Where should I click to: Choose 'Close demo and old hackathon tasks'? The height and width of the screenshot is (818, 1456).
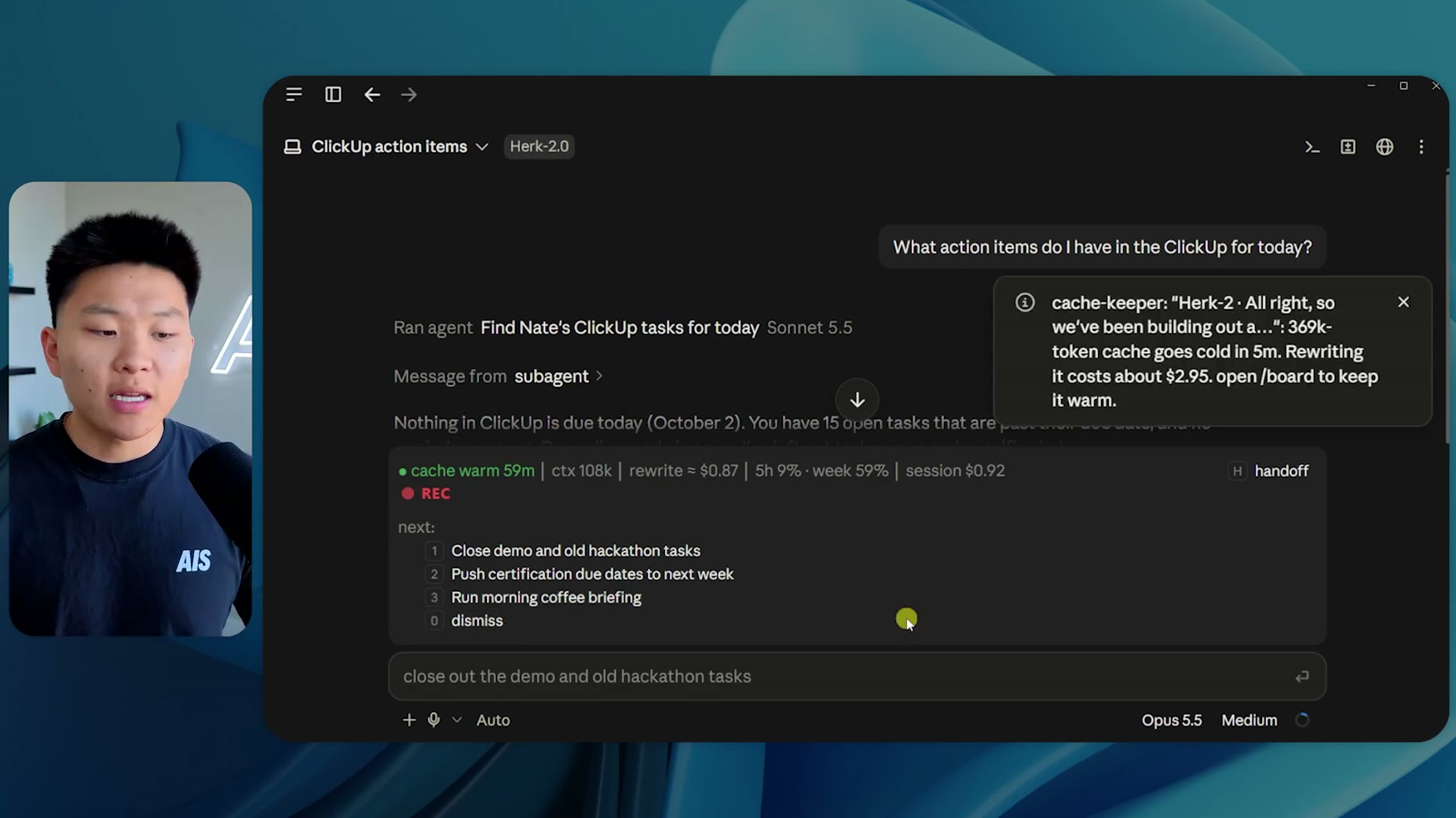576,551
